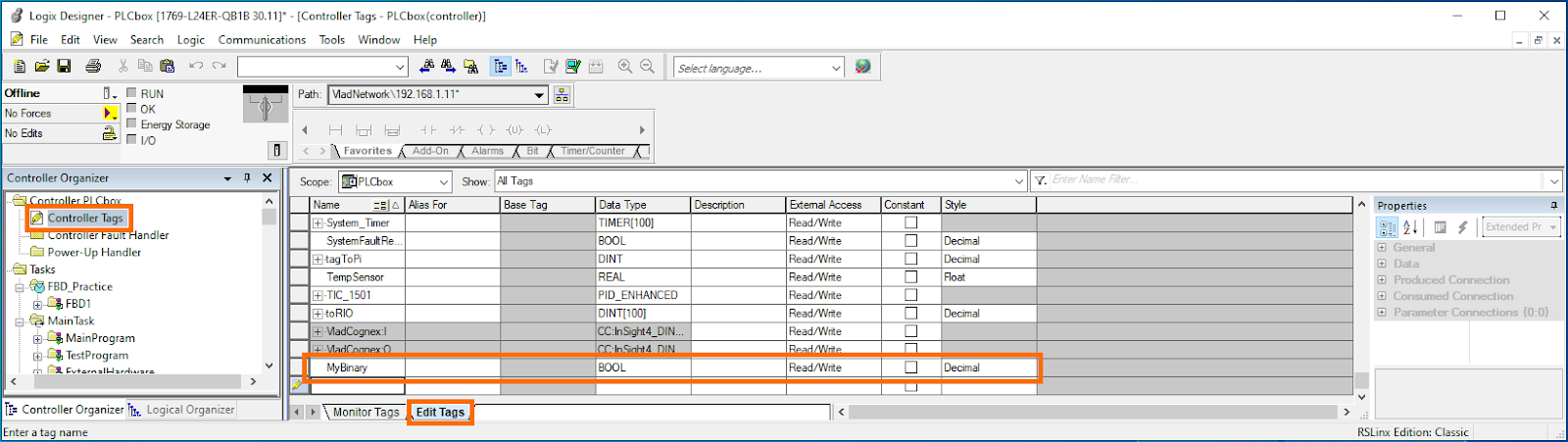Open the Select language dropdown
The image size is (1568, 442).
[836, 68]
